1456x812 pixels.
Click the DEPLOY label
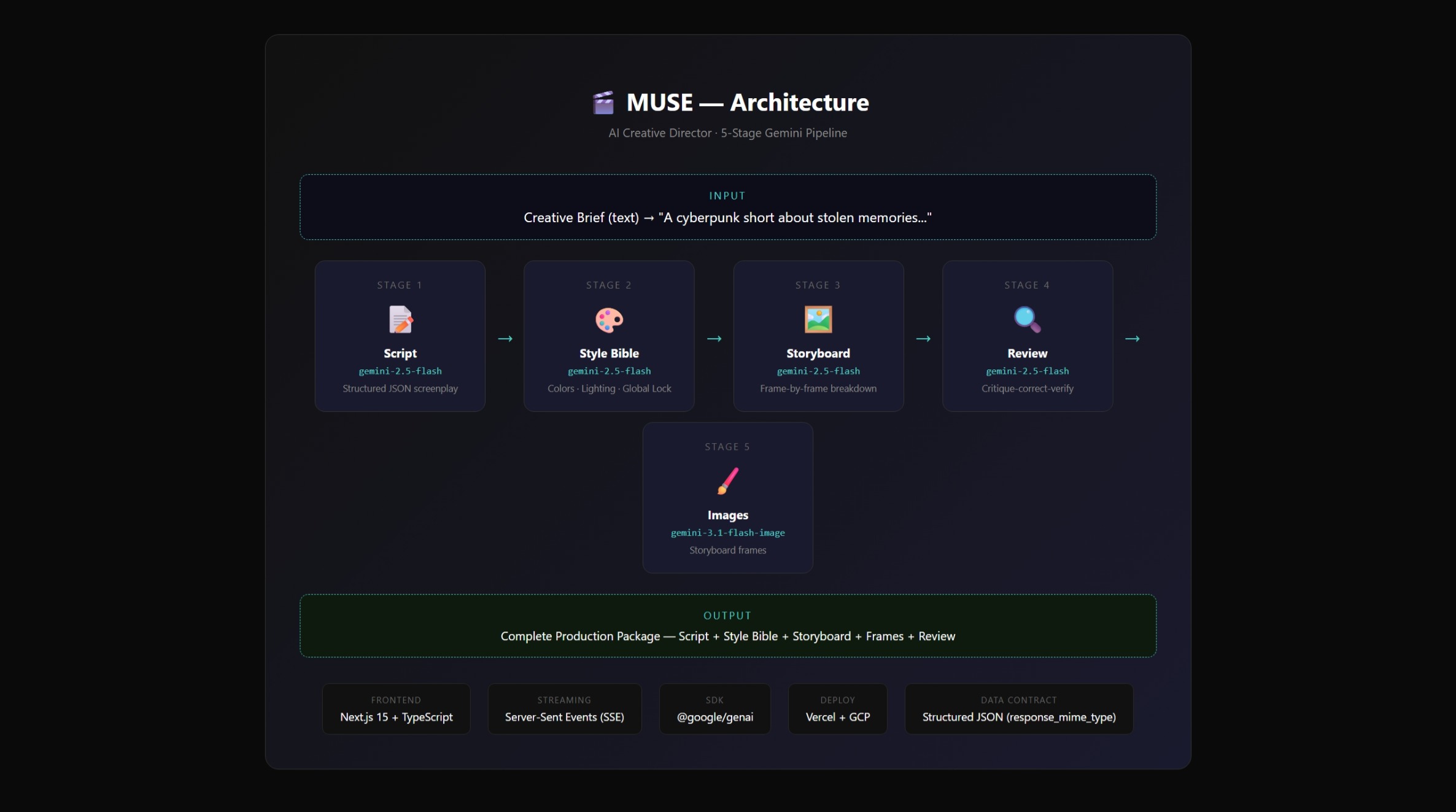pos(837,700)
